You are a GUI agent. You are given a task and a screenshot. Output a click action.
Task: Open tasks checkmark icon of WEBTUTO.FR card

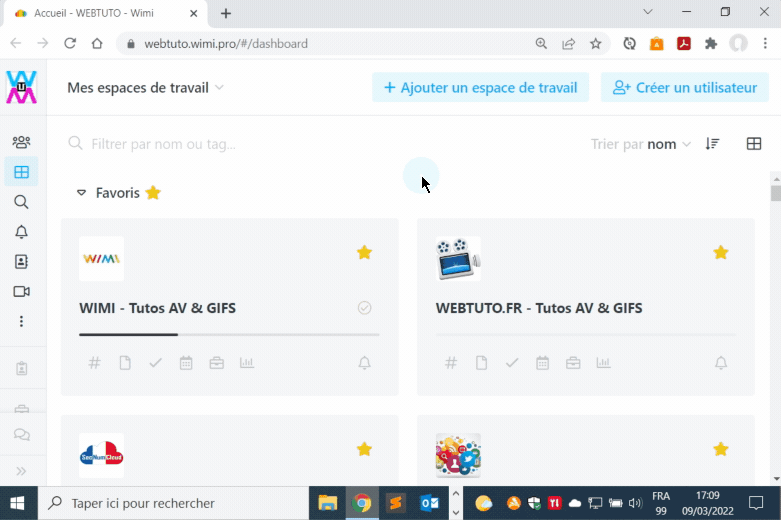(512, 363)
